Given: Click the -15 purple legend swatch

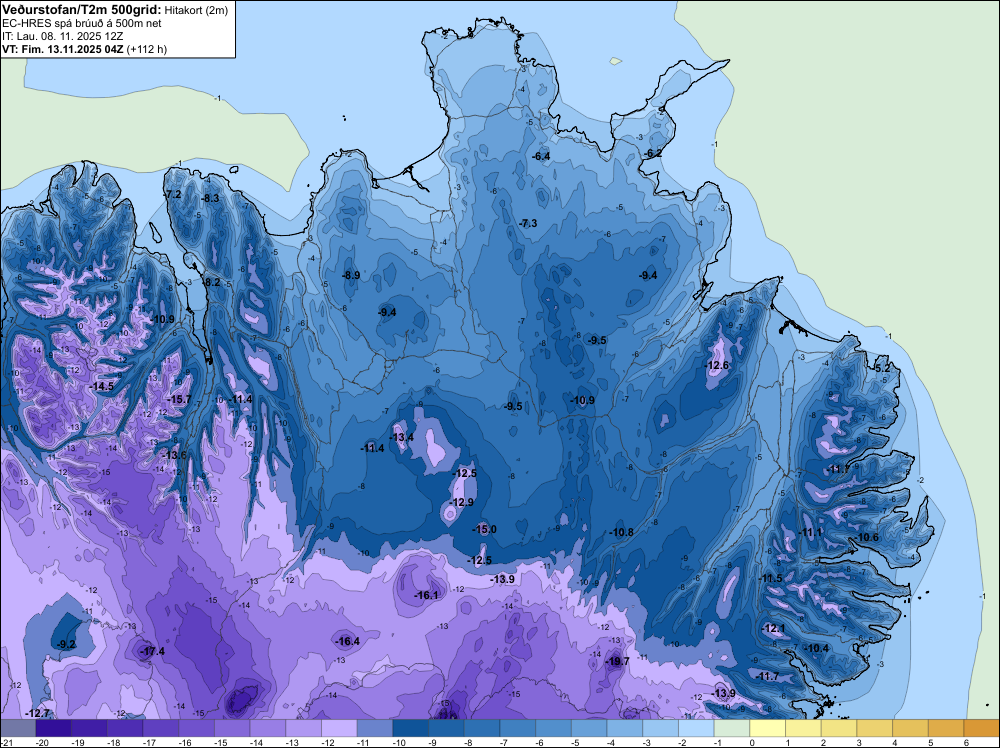Looking at the screenshot, I should [232, 728].
